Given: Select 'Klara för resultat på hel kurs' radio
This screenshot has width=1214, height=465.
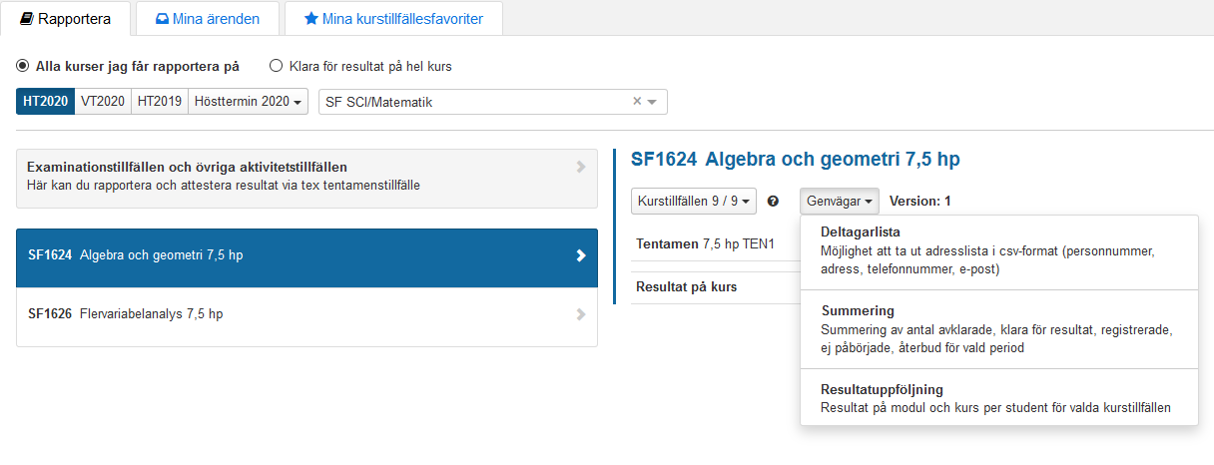Looking at the screenshot, I should [x=276, y=67].
